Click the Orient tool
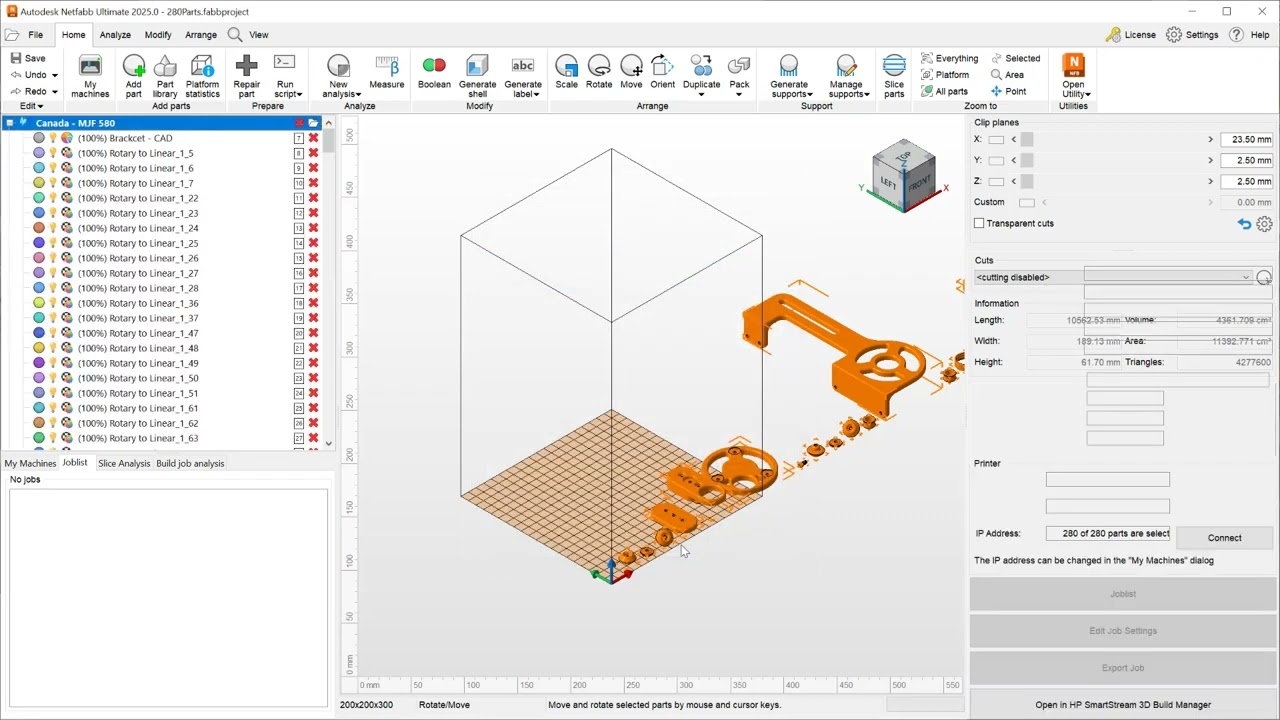Screen dimensions: 1280x720 point(662,73)
